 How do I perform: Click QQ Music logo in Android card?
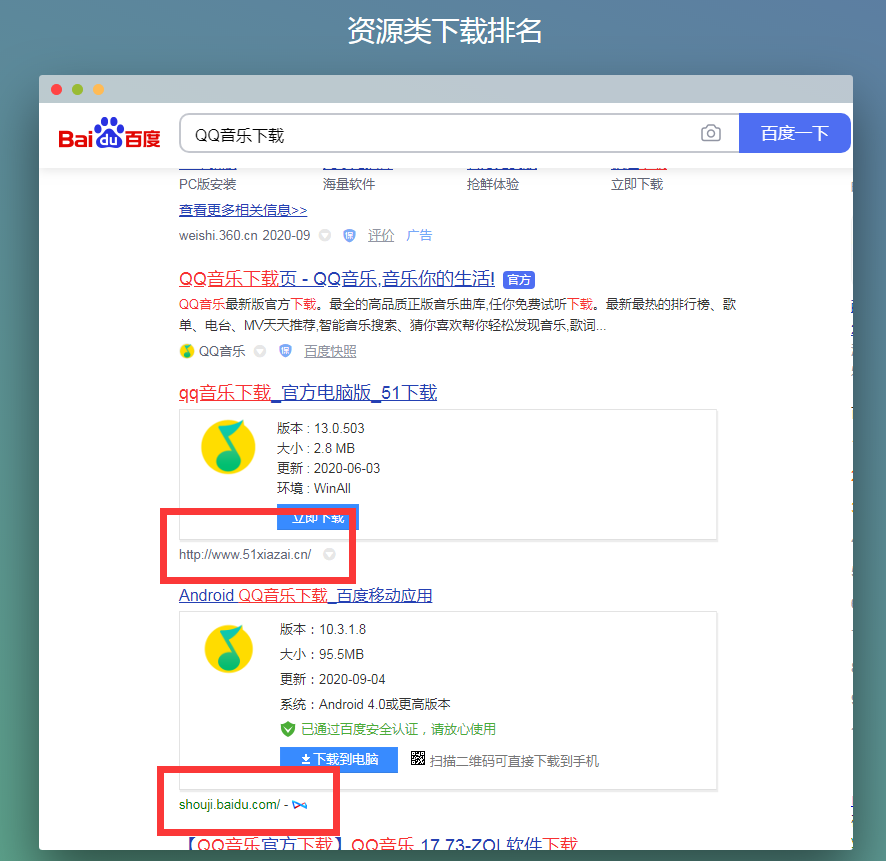click(x=229, y=649)
